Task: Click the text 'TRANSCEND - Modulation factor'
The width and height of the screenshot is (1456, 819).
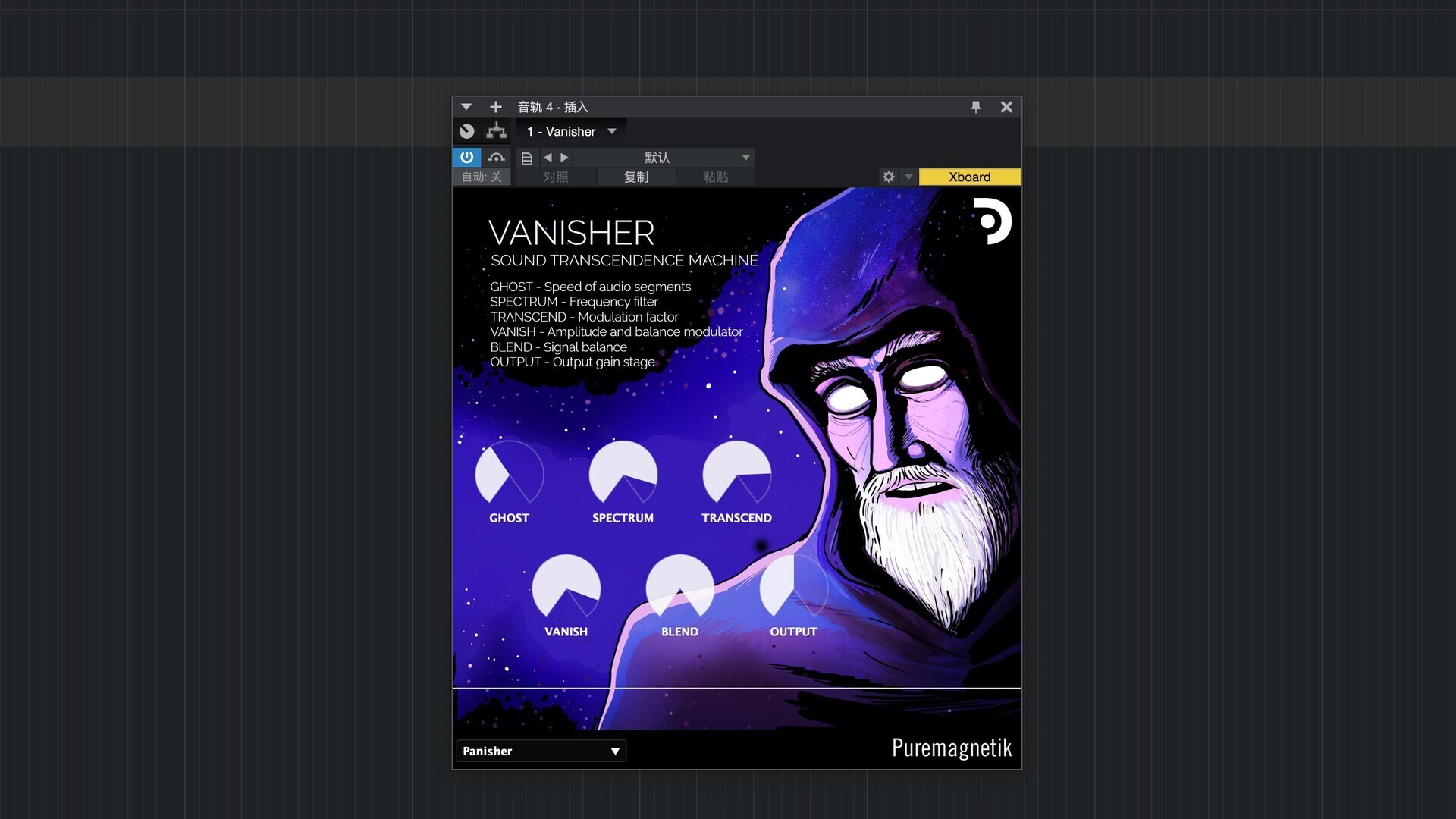Action: click(584, 317)
